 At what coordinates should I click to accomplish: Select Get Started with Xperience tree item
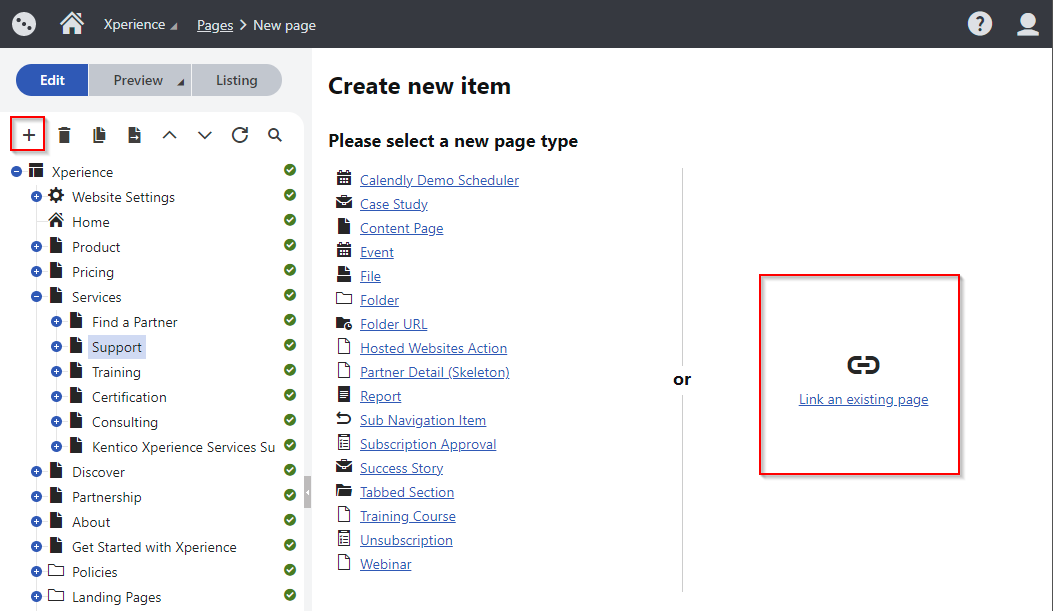point(154,547)
